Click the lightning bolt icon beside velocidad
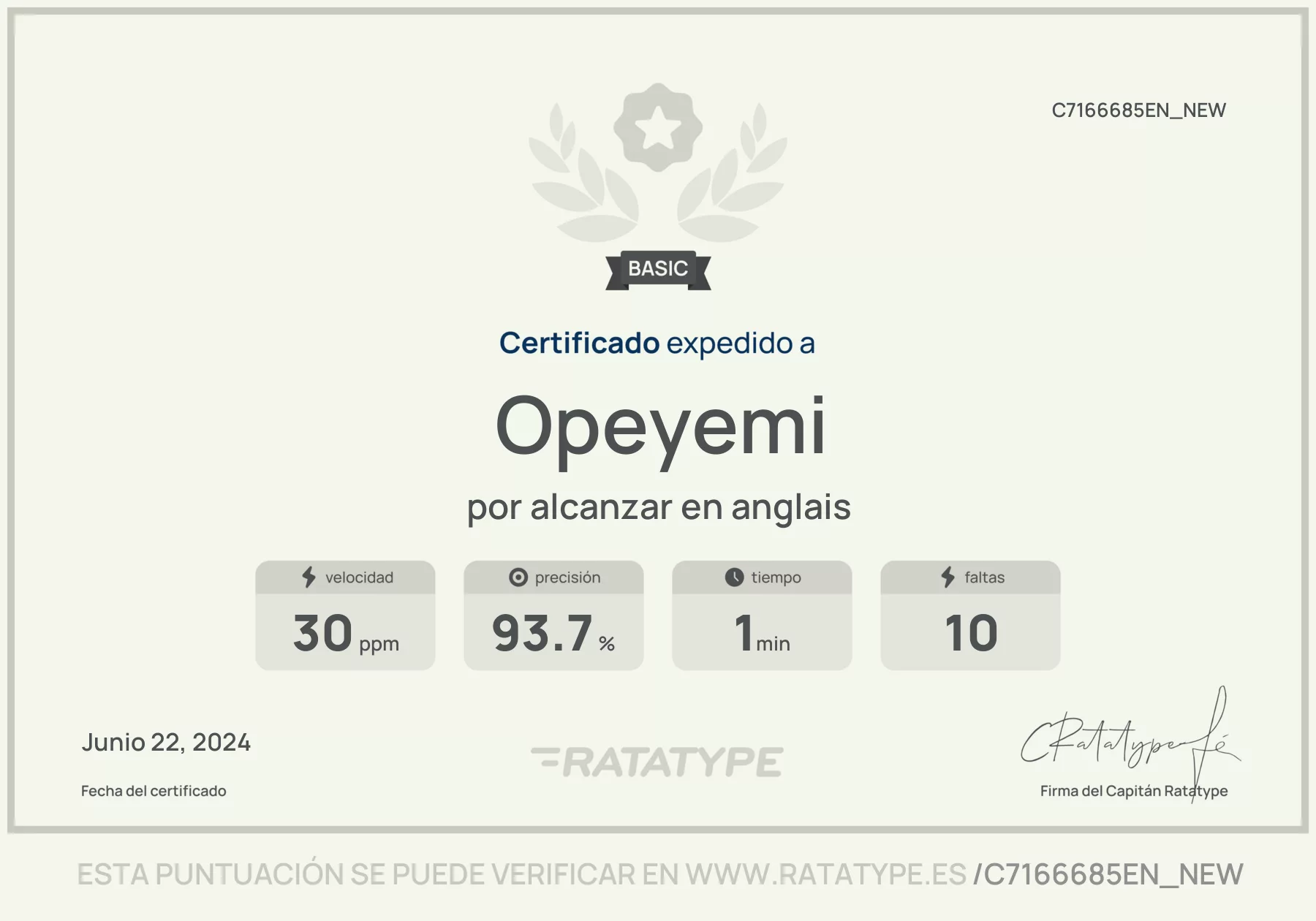 [x=309, y=577]
